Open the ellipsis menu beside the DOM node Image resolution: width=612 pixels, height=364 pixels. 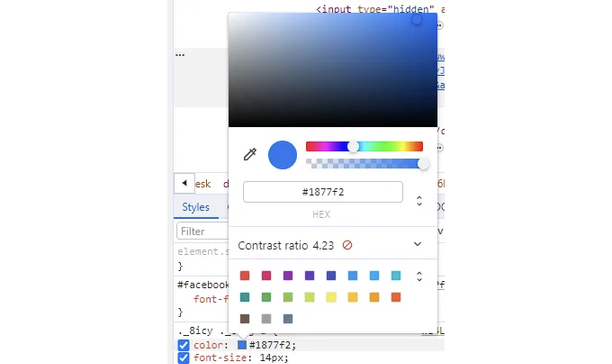[x=180, y=55]
